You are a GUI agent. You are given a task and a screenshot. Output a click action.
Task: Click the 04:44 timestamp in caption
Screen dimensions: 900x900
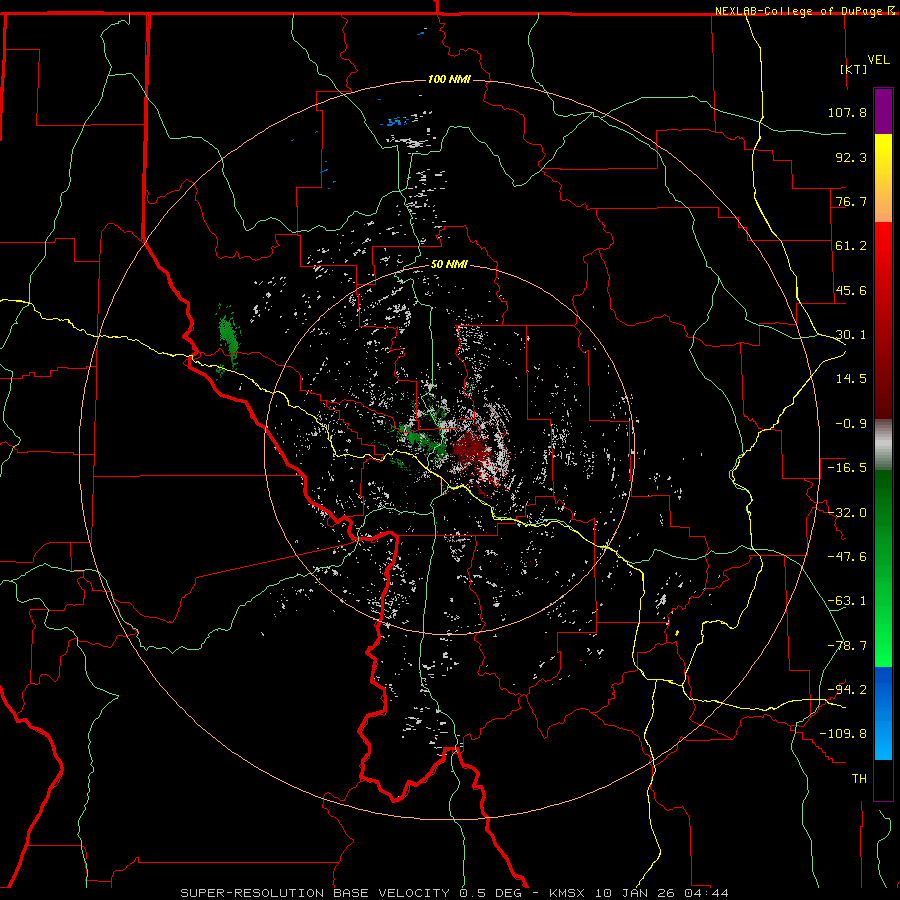click(706, 893)
